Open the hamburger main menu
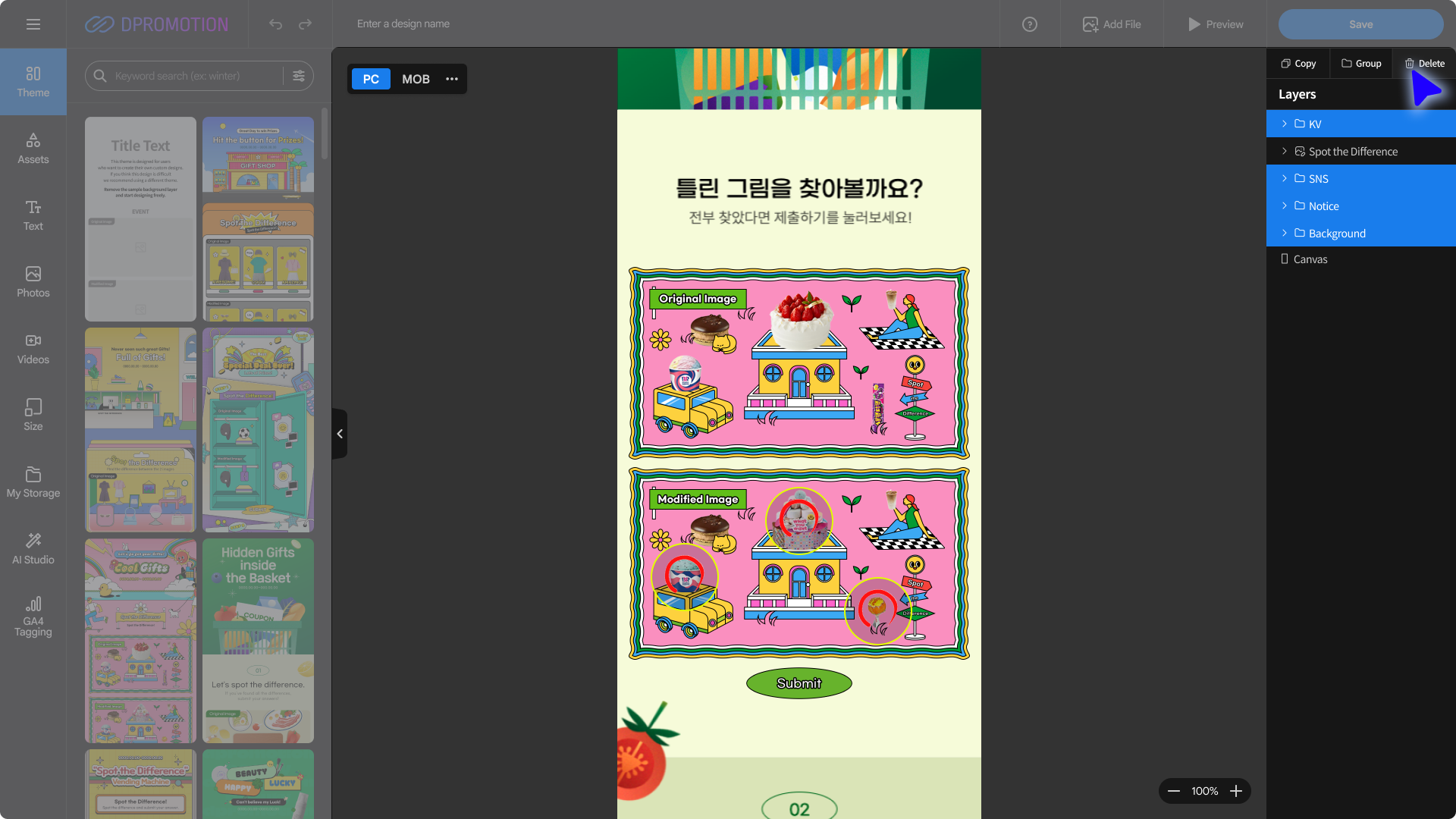 (33, 24)
